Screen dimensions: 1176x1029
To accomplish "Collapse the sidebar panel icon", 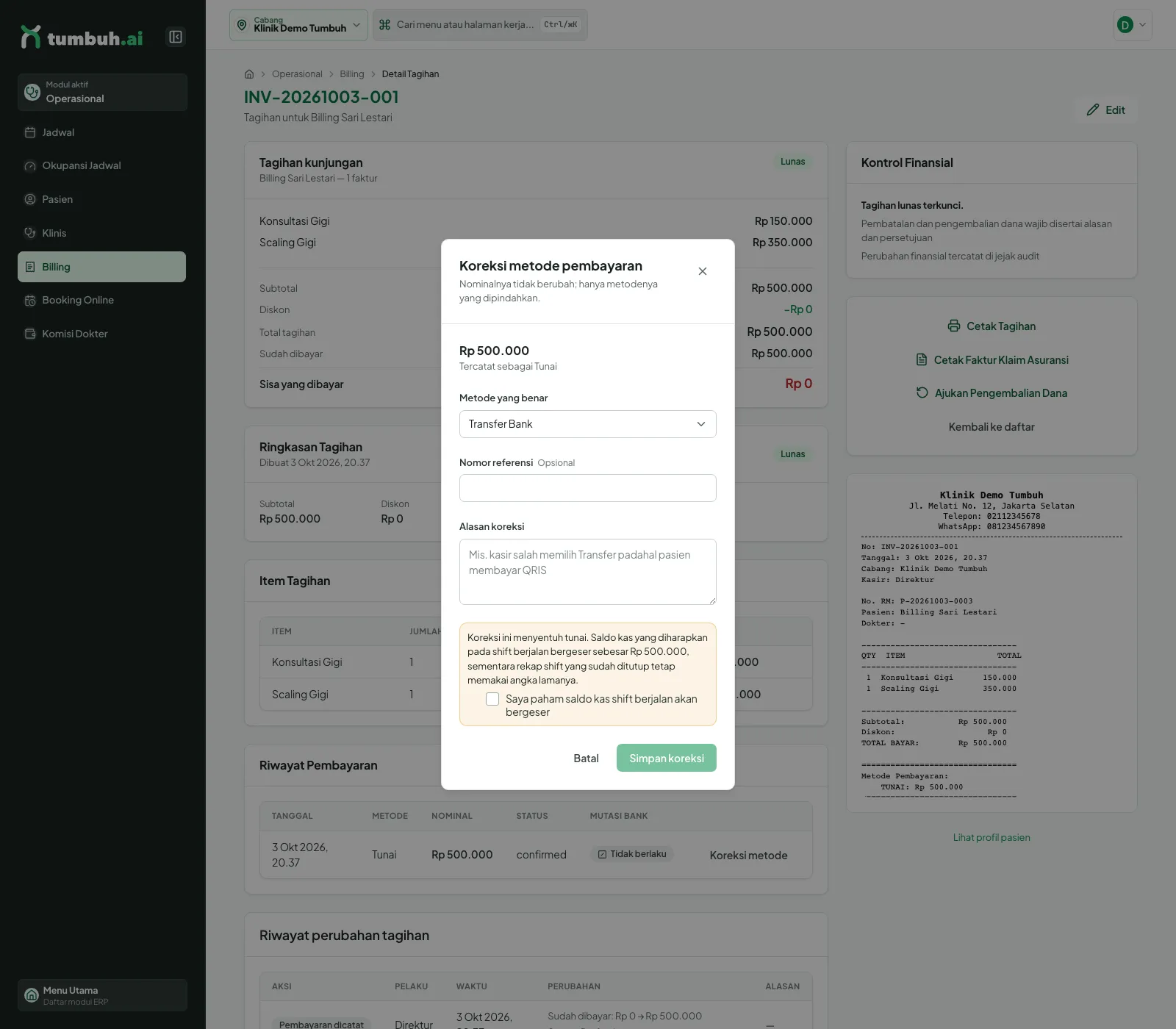I will pos(175,37).
